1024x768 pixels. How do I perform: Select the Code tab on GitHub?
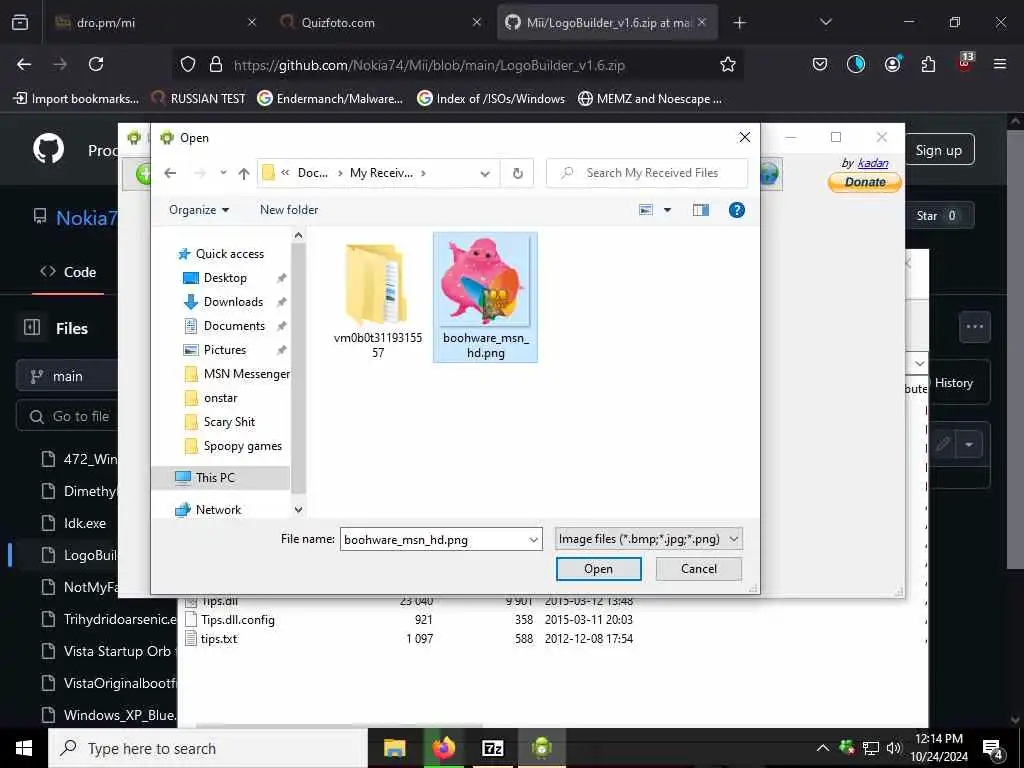[x=68, y=272]
